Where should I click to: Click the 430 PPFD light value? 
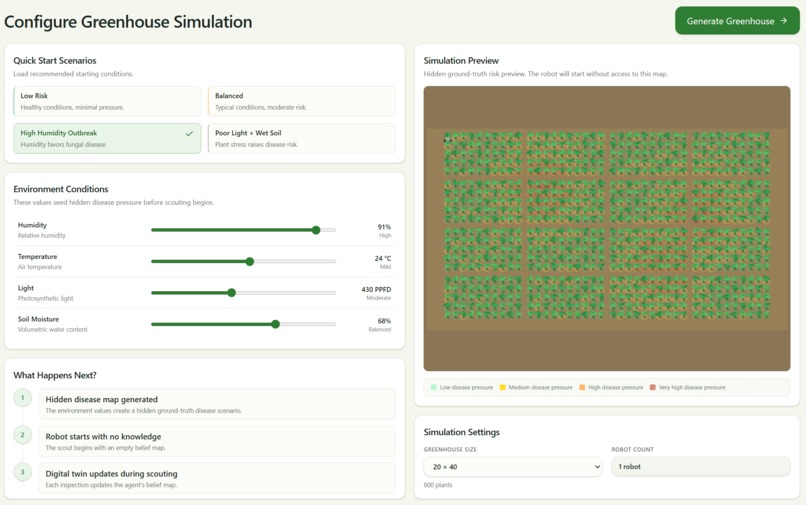376,290
